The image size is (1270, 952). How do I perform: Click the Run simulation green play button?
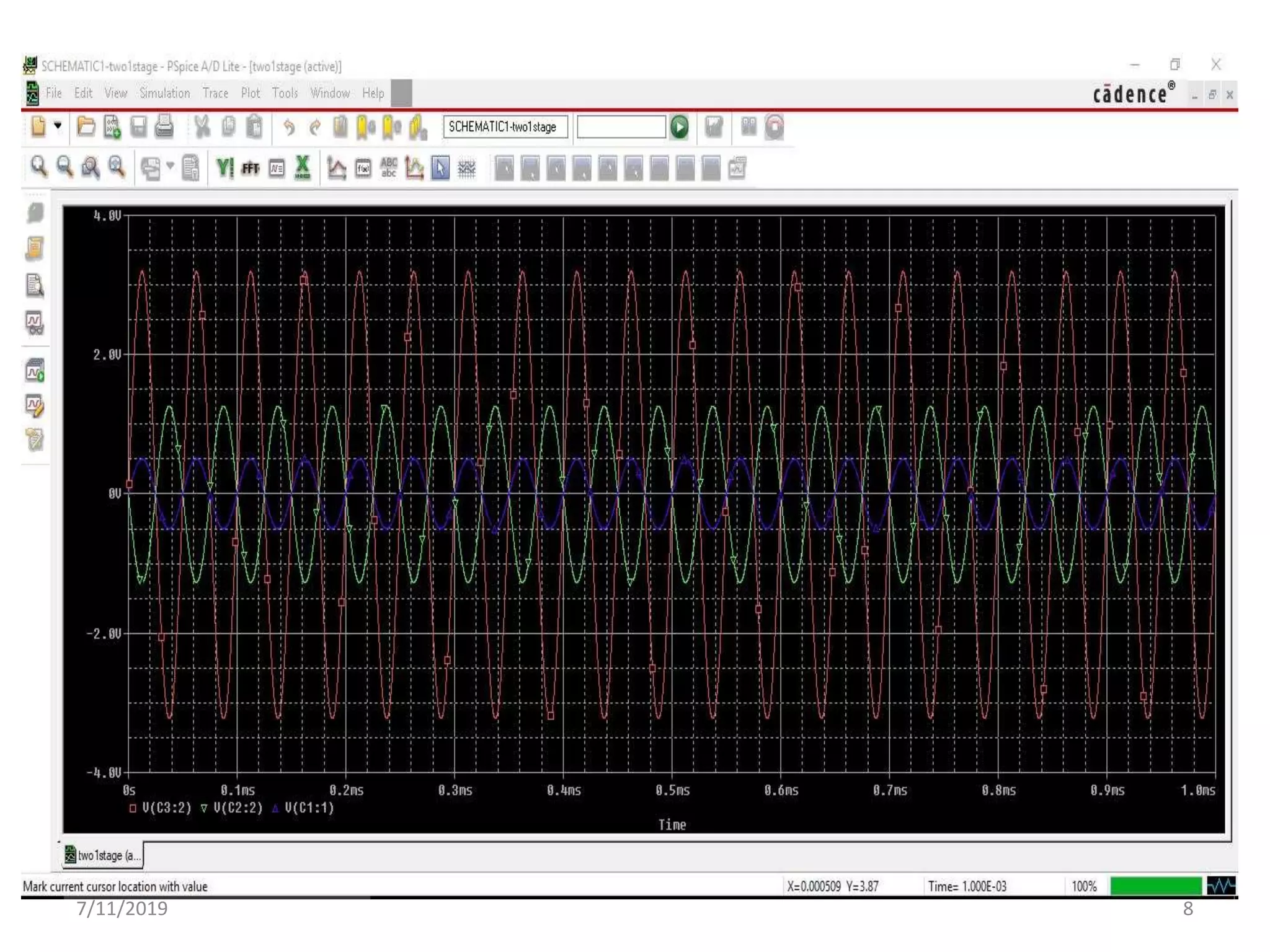point(680,128)
